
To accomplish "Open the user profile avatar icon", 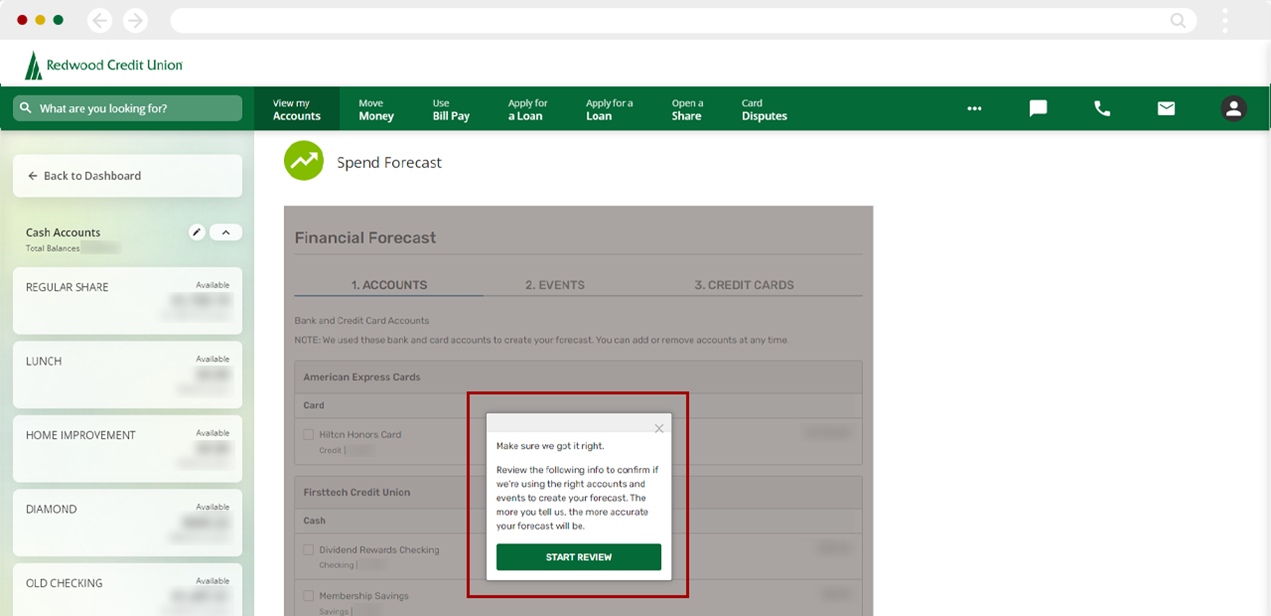I will pos(1233,108).
